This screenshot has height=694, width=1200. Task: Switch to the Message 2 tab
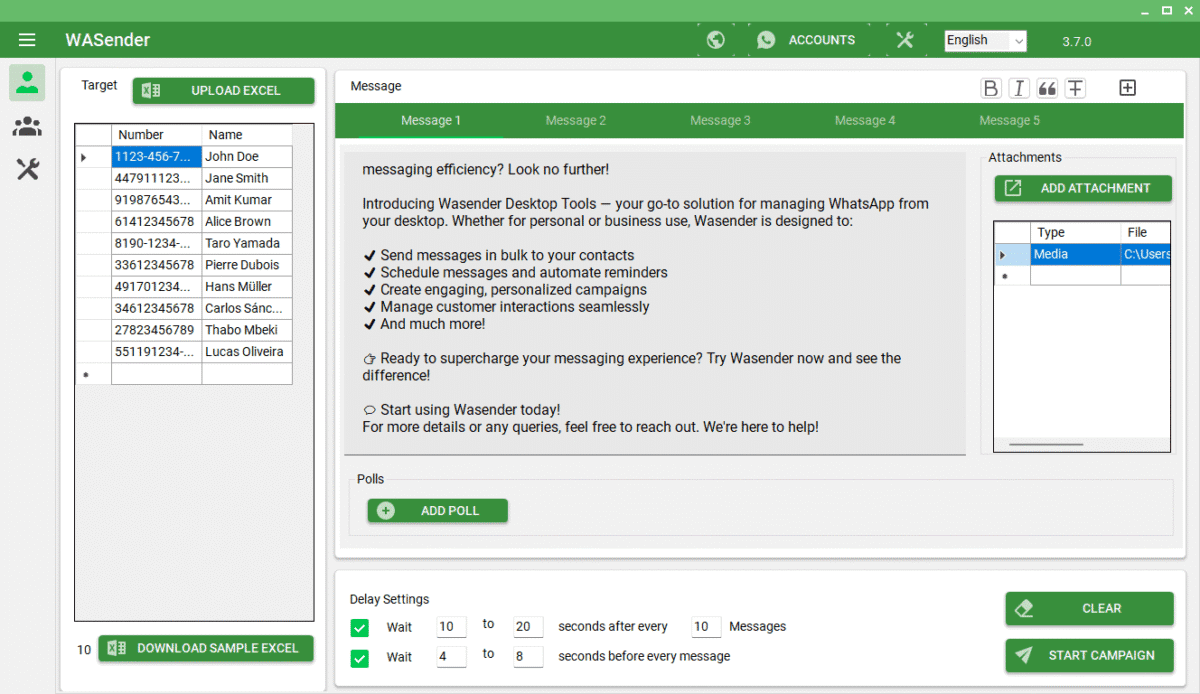575,119
